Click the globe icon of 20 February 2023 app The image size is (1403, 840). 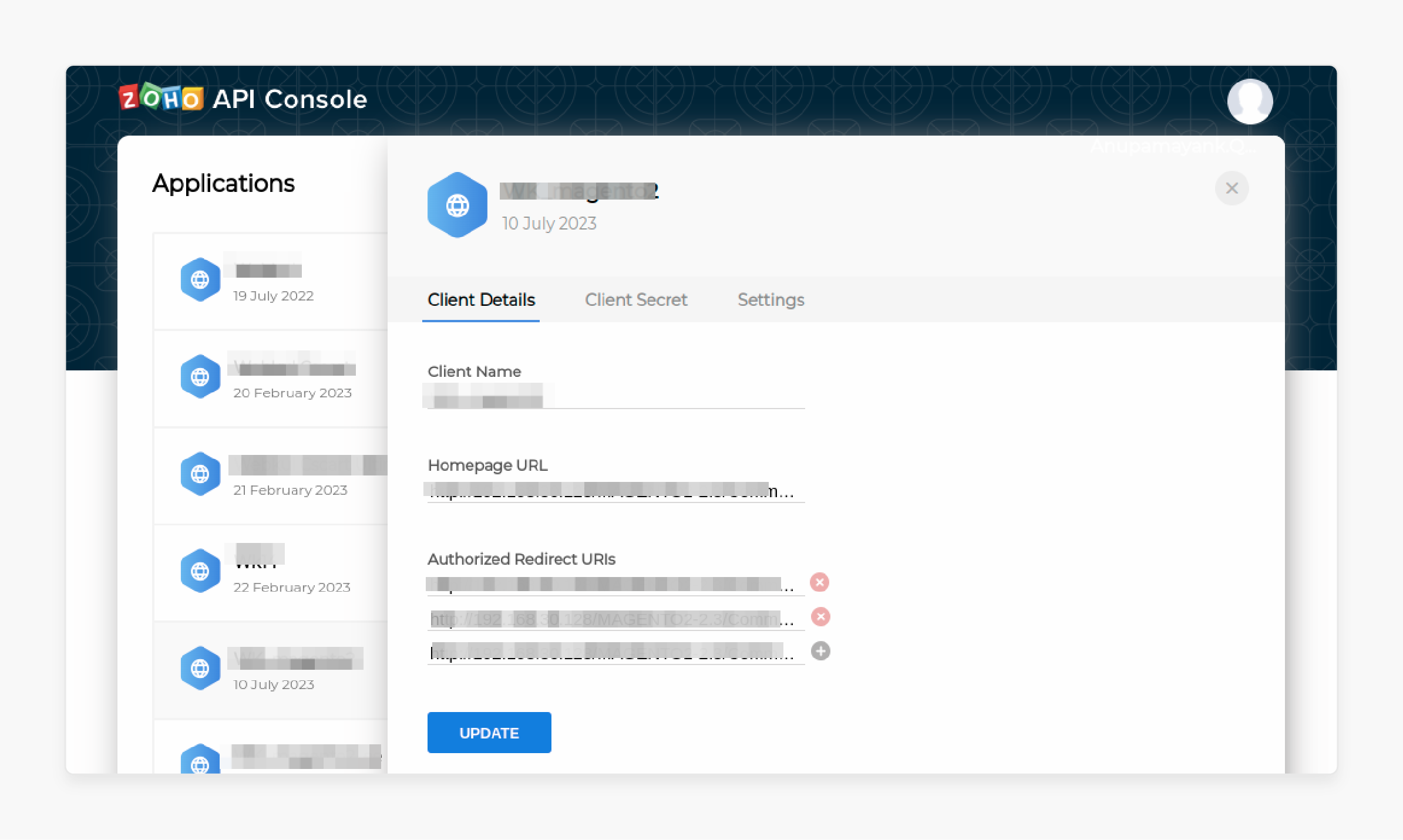(200, 377)
